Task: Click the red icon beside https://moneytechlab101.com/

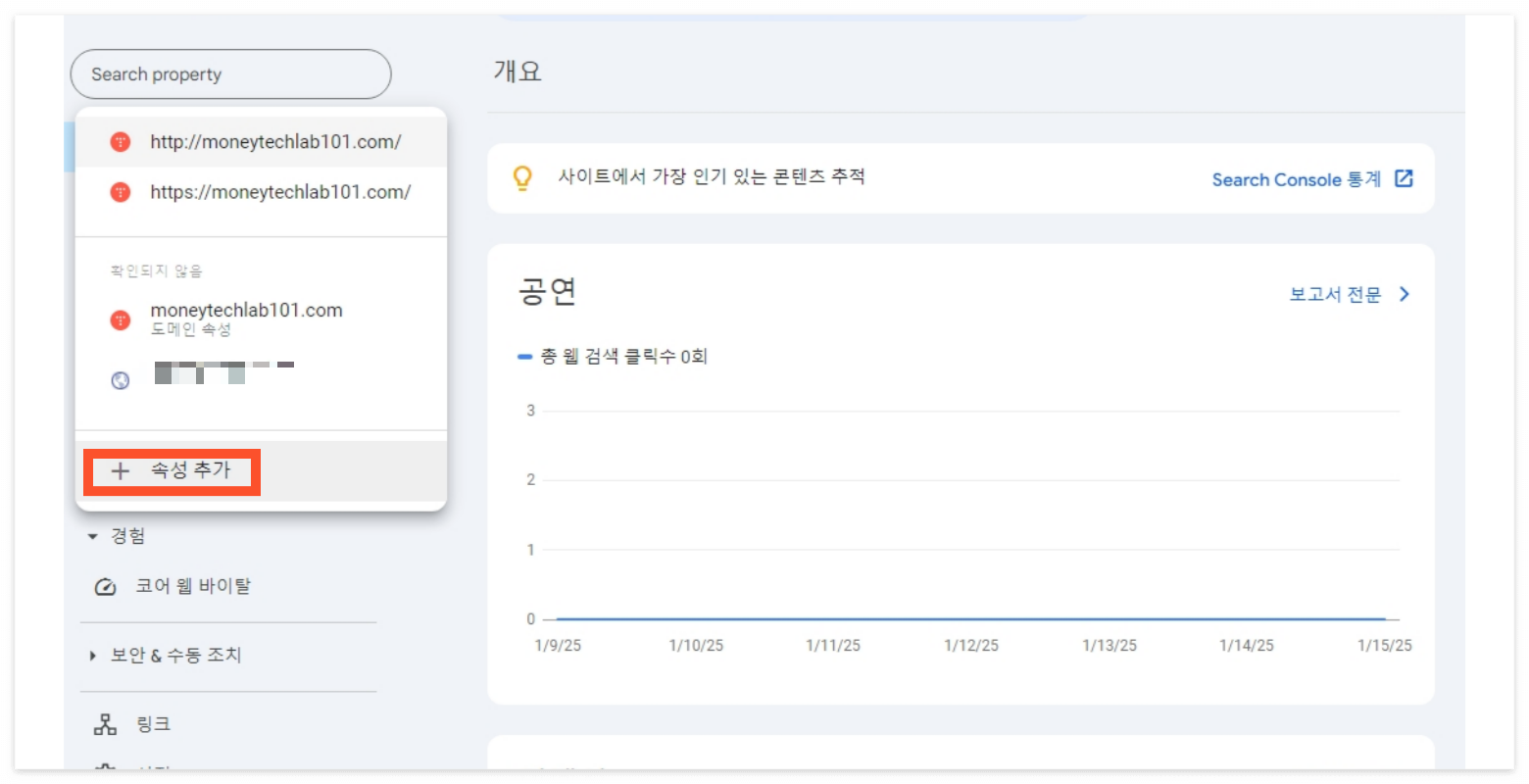Action: 121,192
